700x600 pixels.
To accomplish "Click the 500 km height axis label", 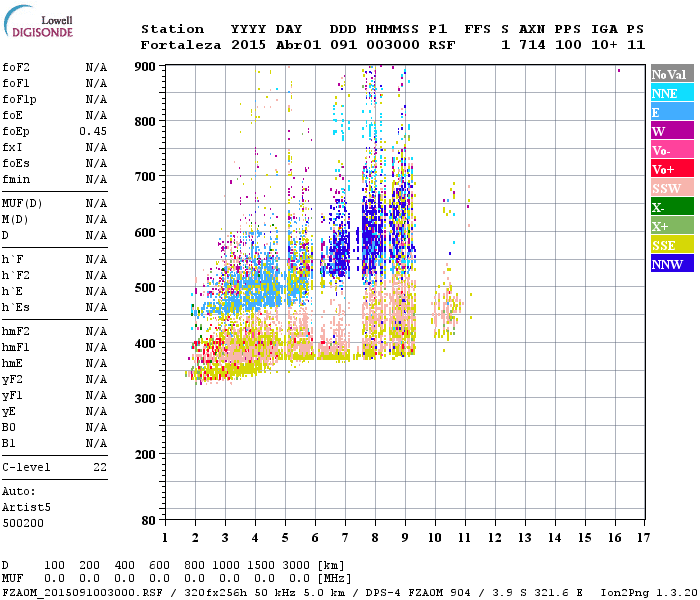I will 145,288.
